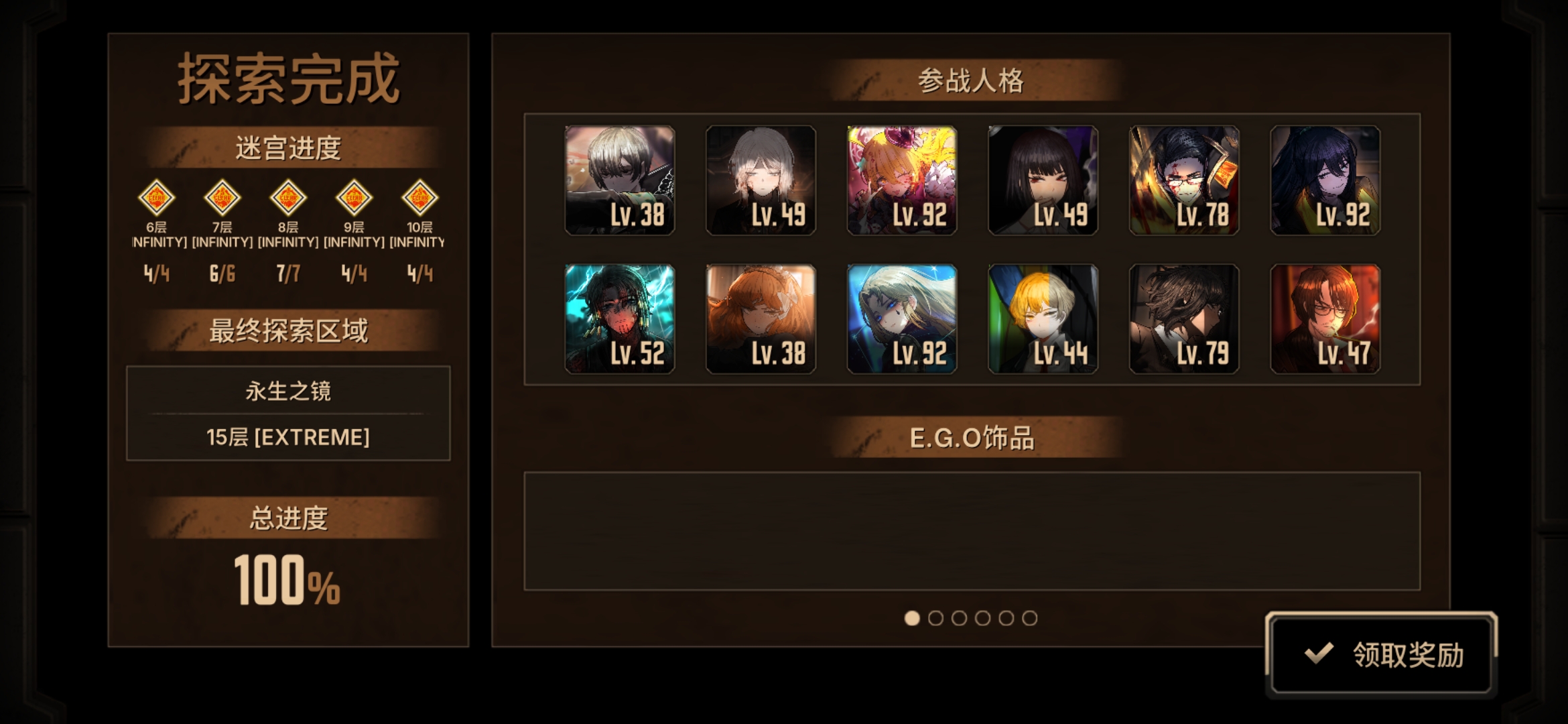Click the empty E.G.O饰品 gift panel
Viewport: 1568px width, 724px height.
point(972,531)
